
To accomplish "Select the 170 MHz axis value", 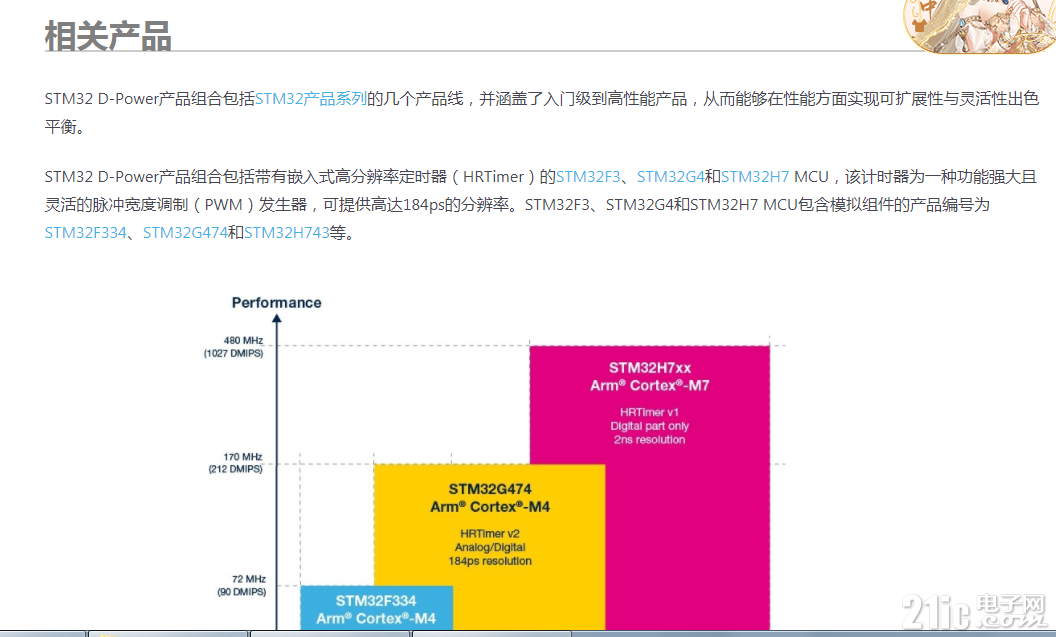I will coord(242,457).
